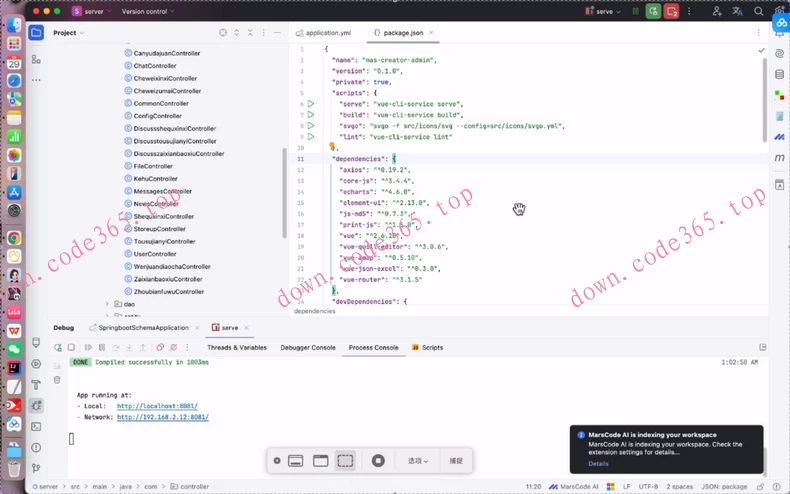Image resolution: width=790 pixels, height=494 pixels.
Task: Click the add collaborator person icon
Action: click(717, 11)
